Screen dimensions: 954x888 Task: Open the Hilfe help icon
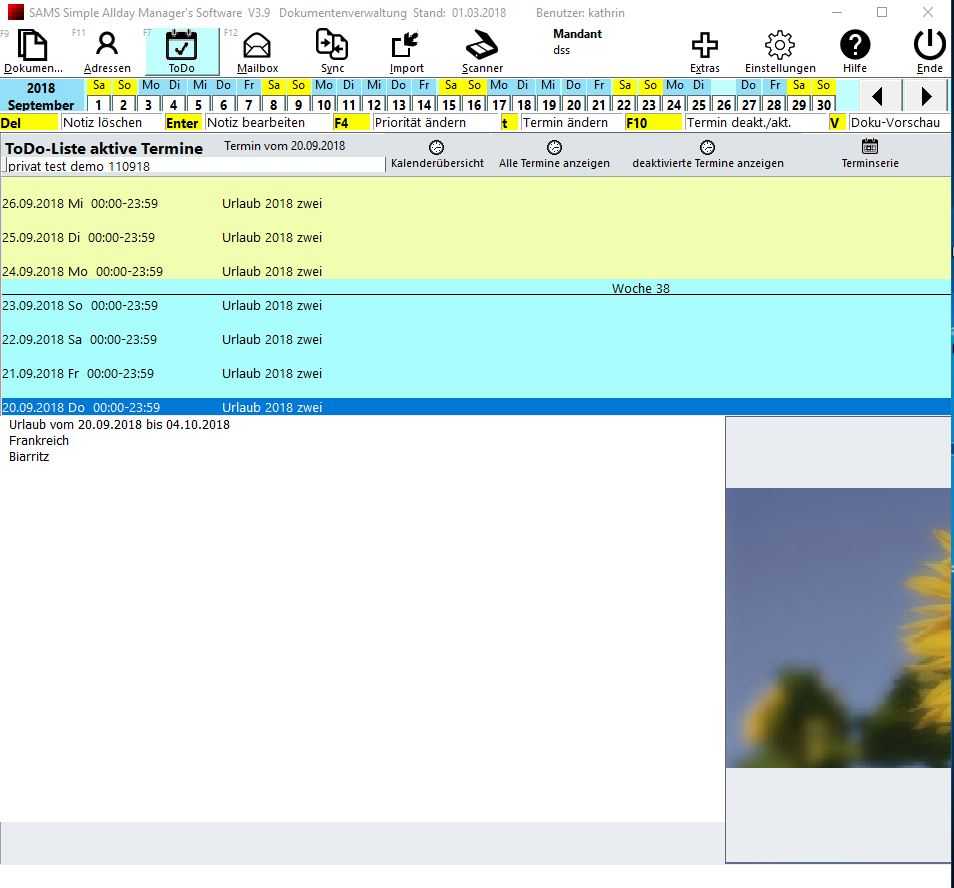coord(854,47)
